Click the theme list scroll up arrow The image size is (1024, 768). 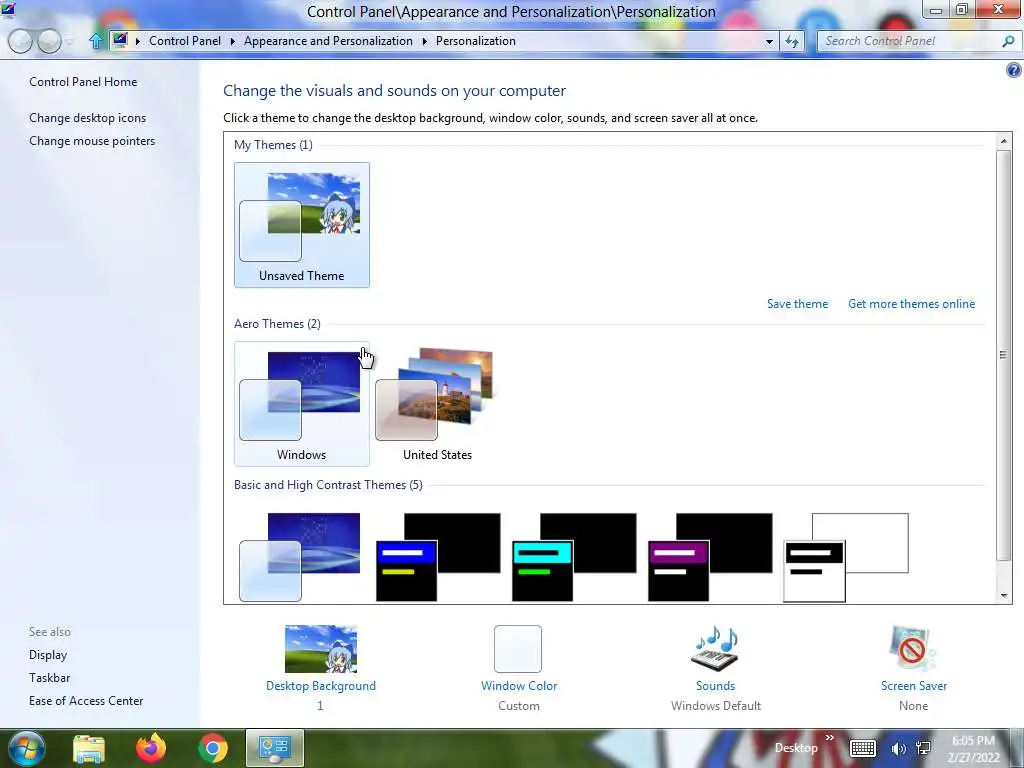(x=1004, y=141)
